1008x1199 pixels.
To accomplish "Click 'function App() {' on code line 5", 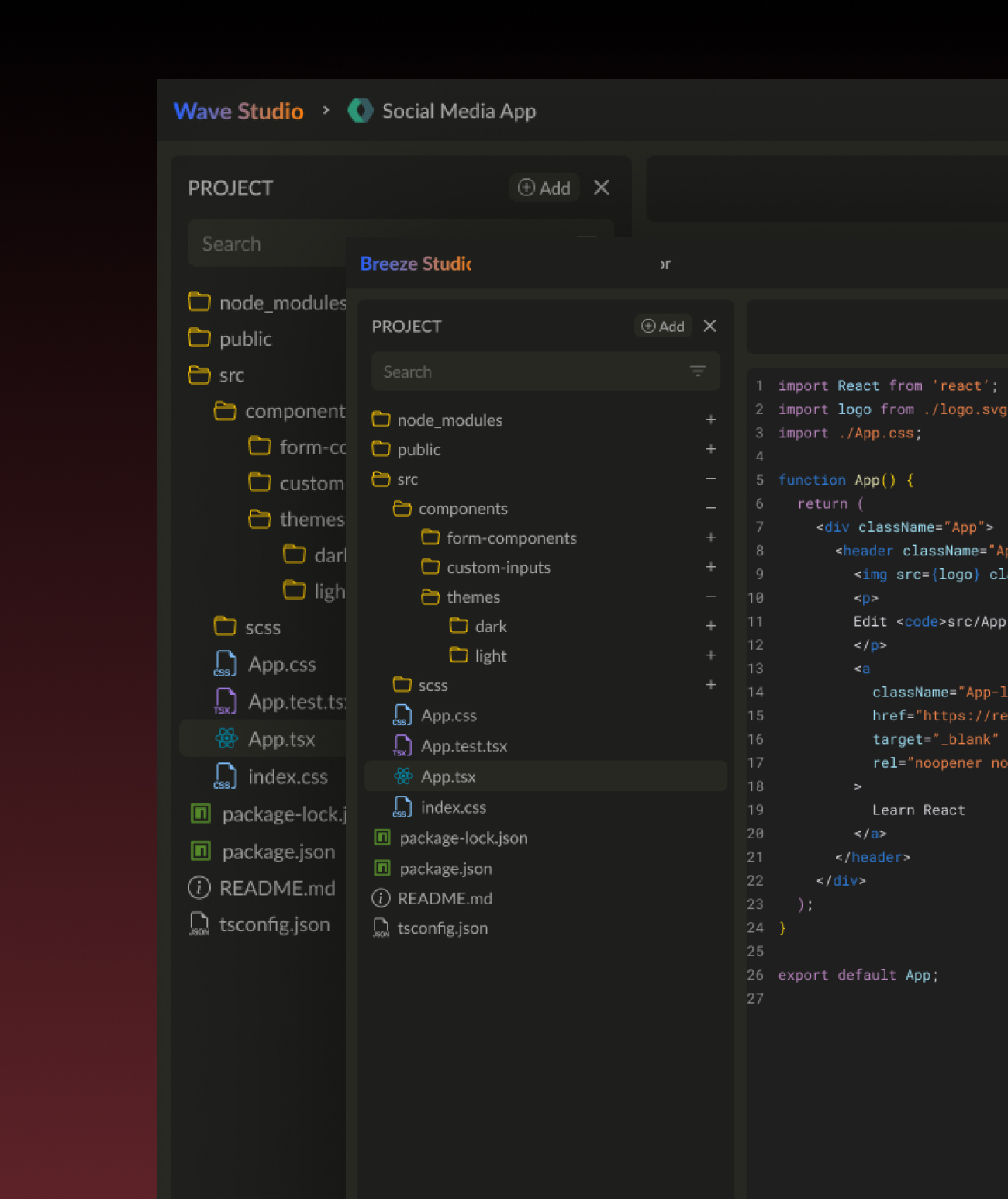I will pos(846,480).
